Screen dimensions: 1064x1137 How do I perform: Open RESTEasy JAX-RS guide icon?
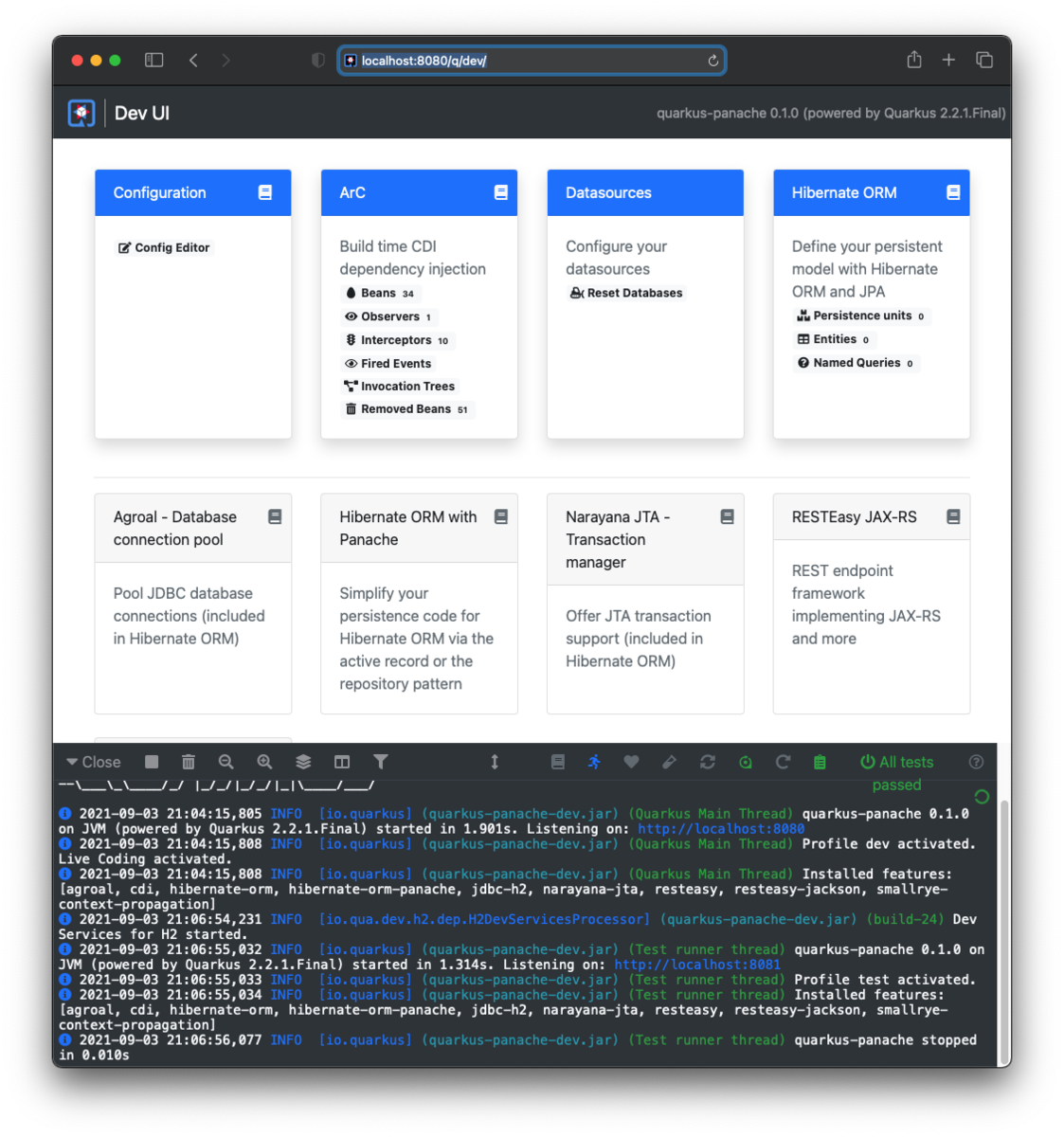pos(953,516)
